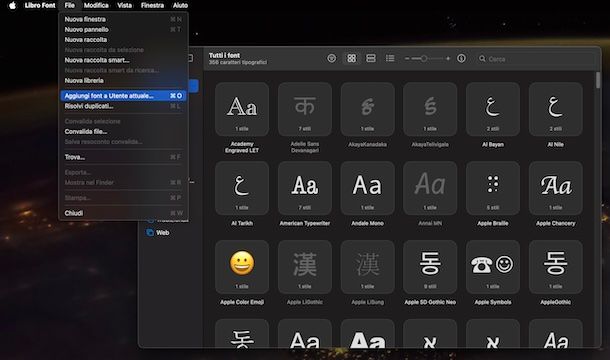This screenshot has width=610, height=360.
Task: Select Al Bayan font thumbnail
Action: [x=493, y=109]
